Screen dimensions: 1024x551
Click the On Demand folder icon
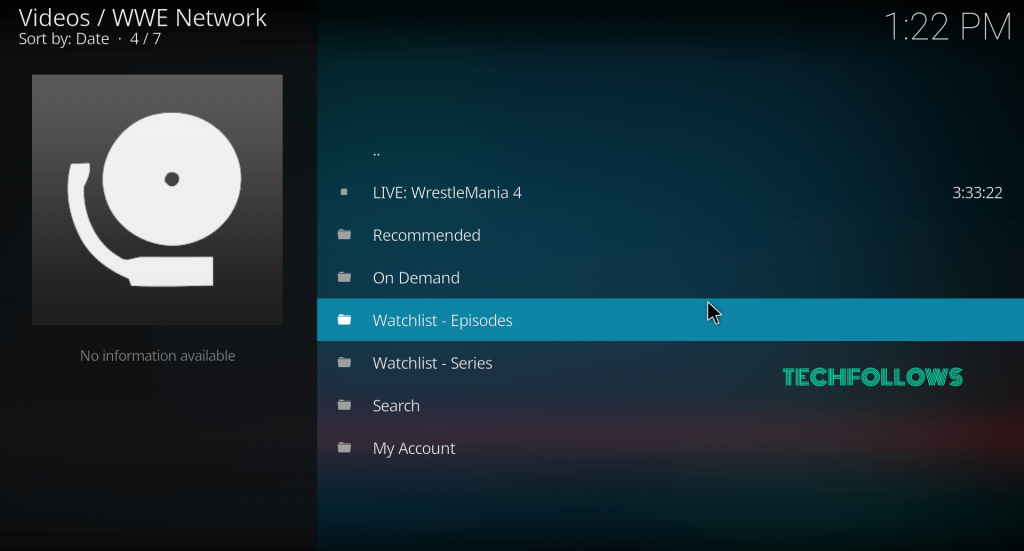point(344,277)
